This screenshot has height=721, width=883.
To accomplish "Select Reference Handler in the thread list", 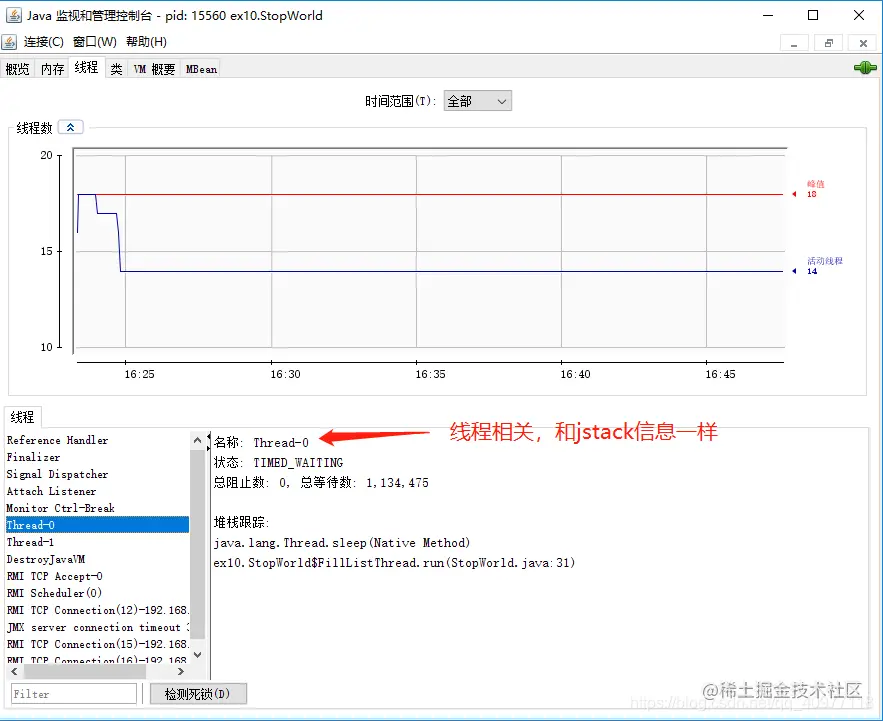I will pos(97,440).
